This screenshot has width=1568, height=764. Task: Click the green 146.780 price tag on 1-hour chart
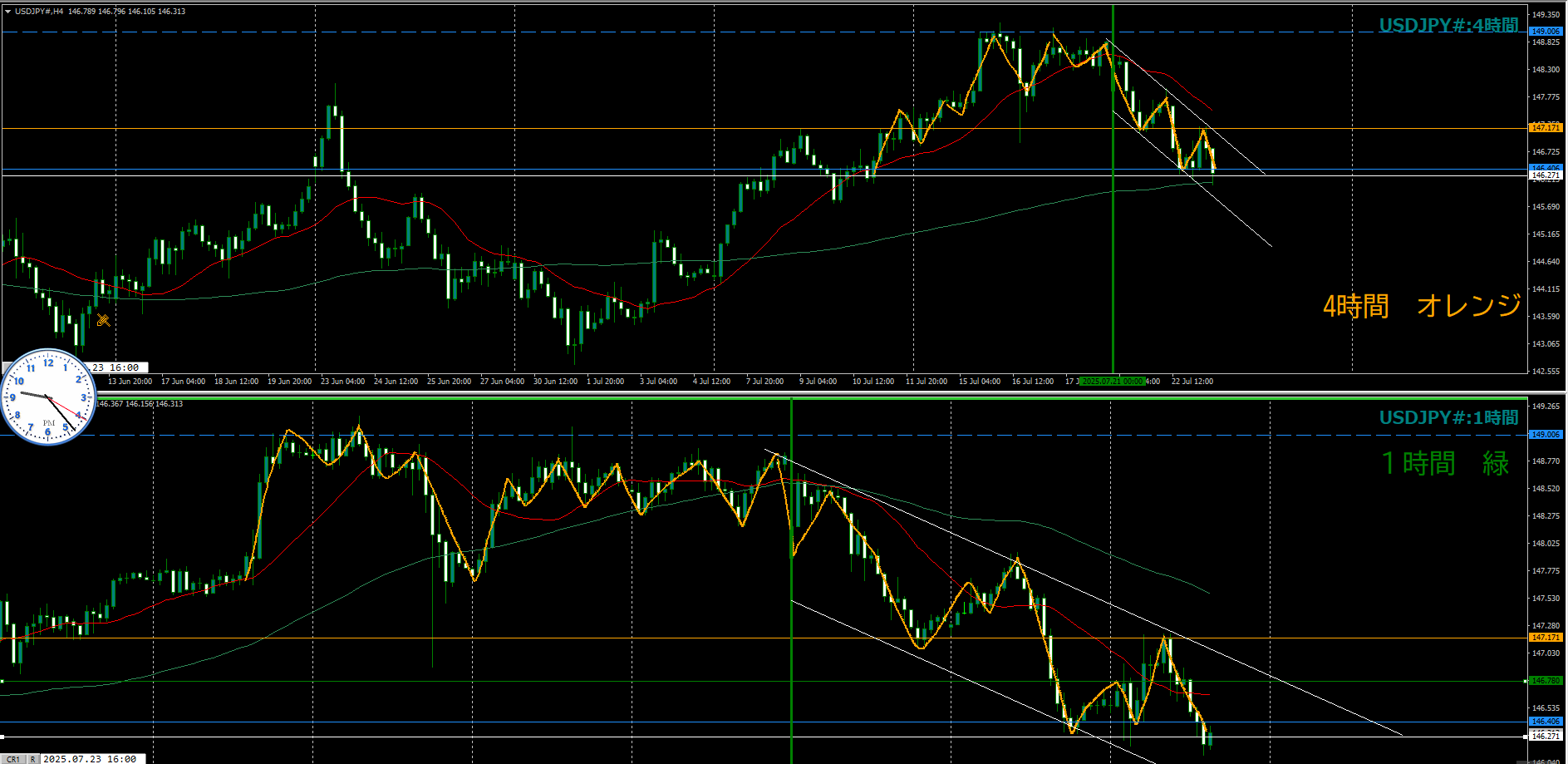click(1546, 681)
